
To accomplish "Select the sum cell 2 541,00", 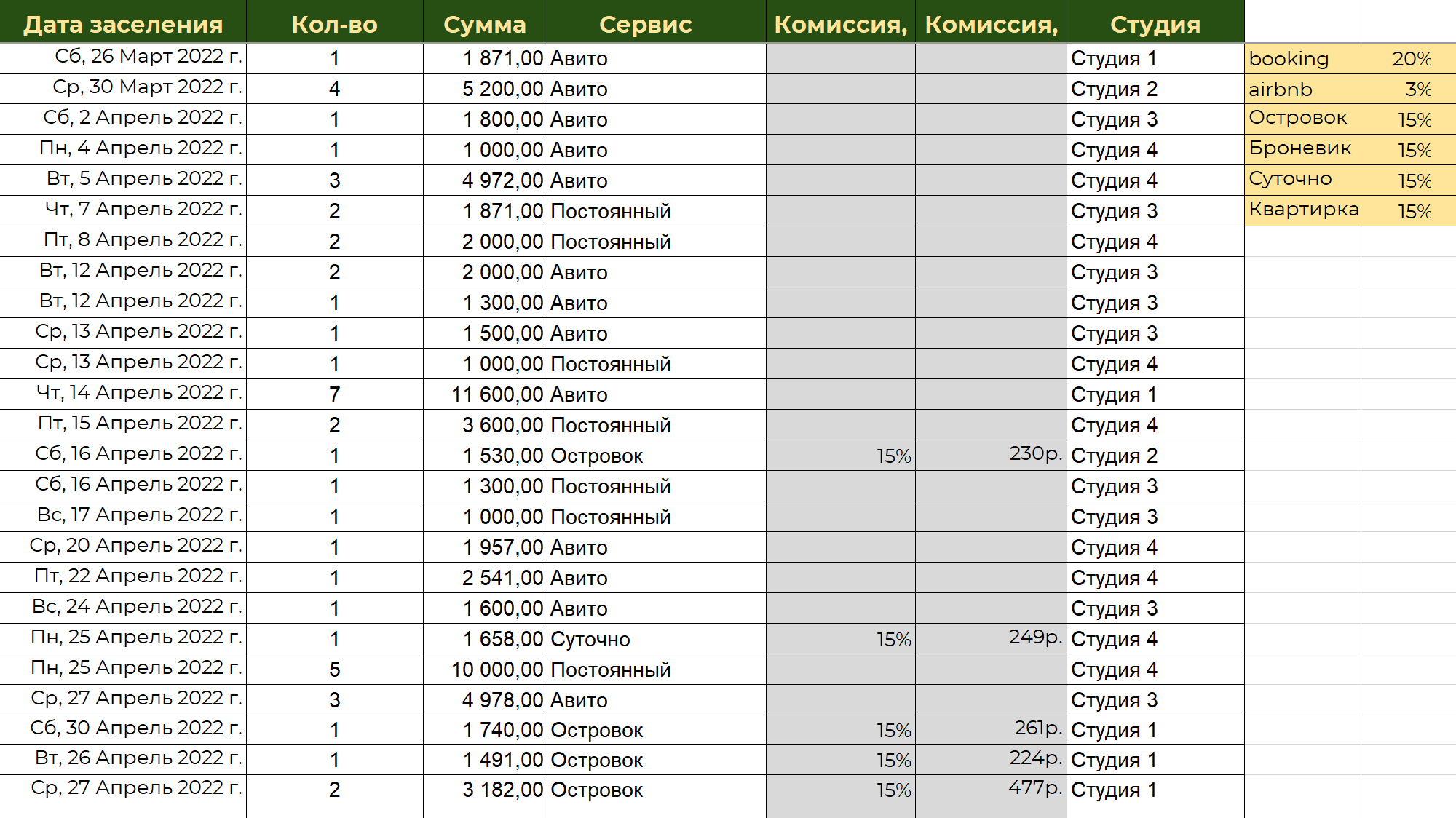I will point(485,578).
